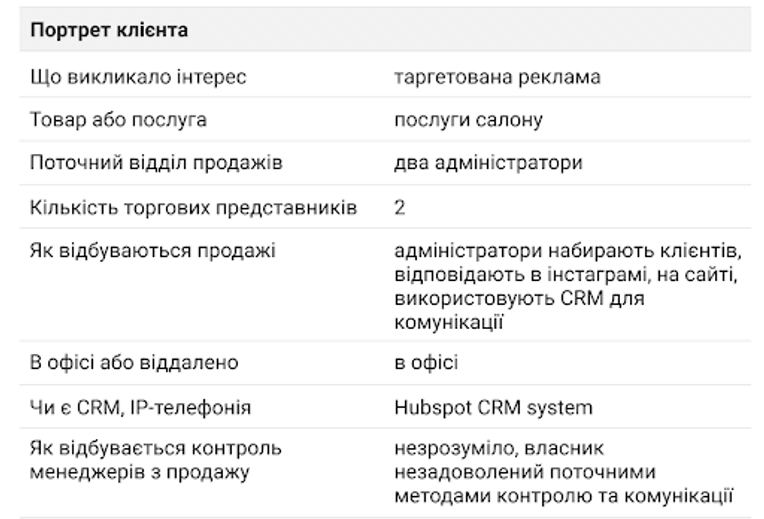This screenshot has height=519, width=764.
Task: Click the 'таргетована реклама' value cell
Action: click(x=497, y=77)
